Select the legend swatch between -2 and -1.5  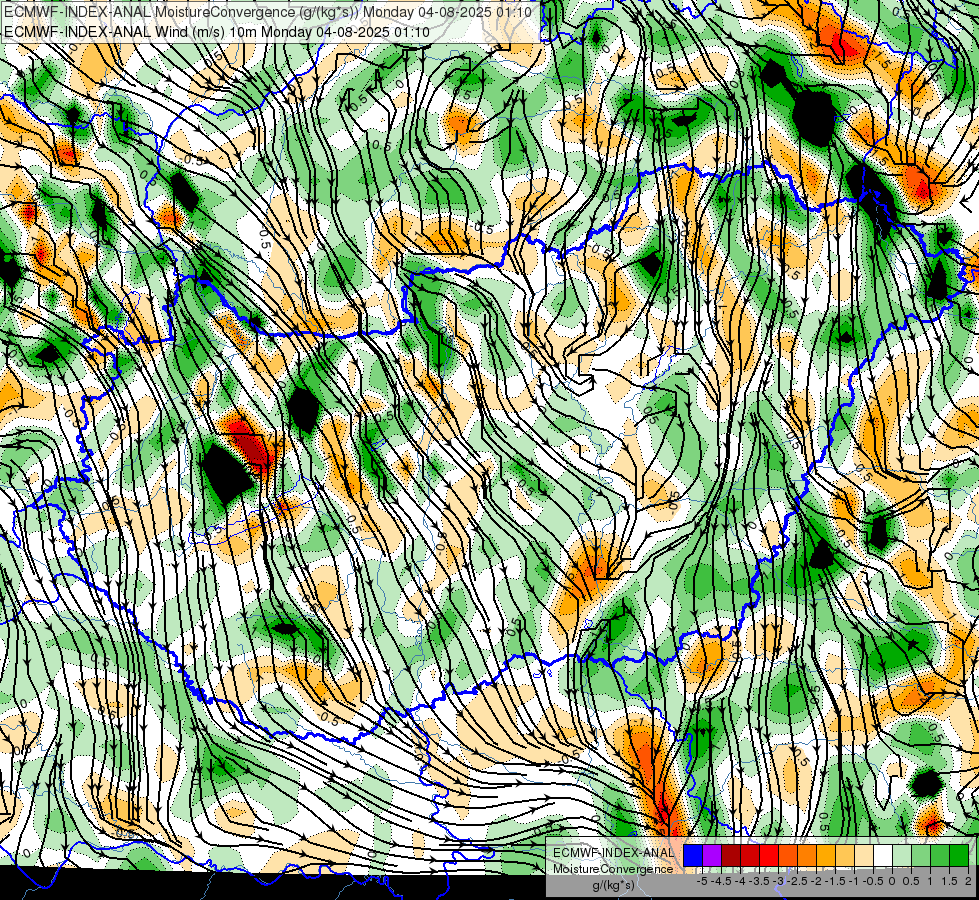click(x=825, y=855)
